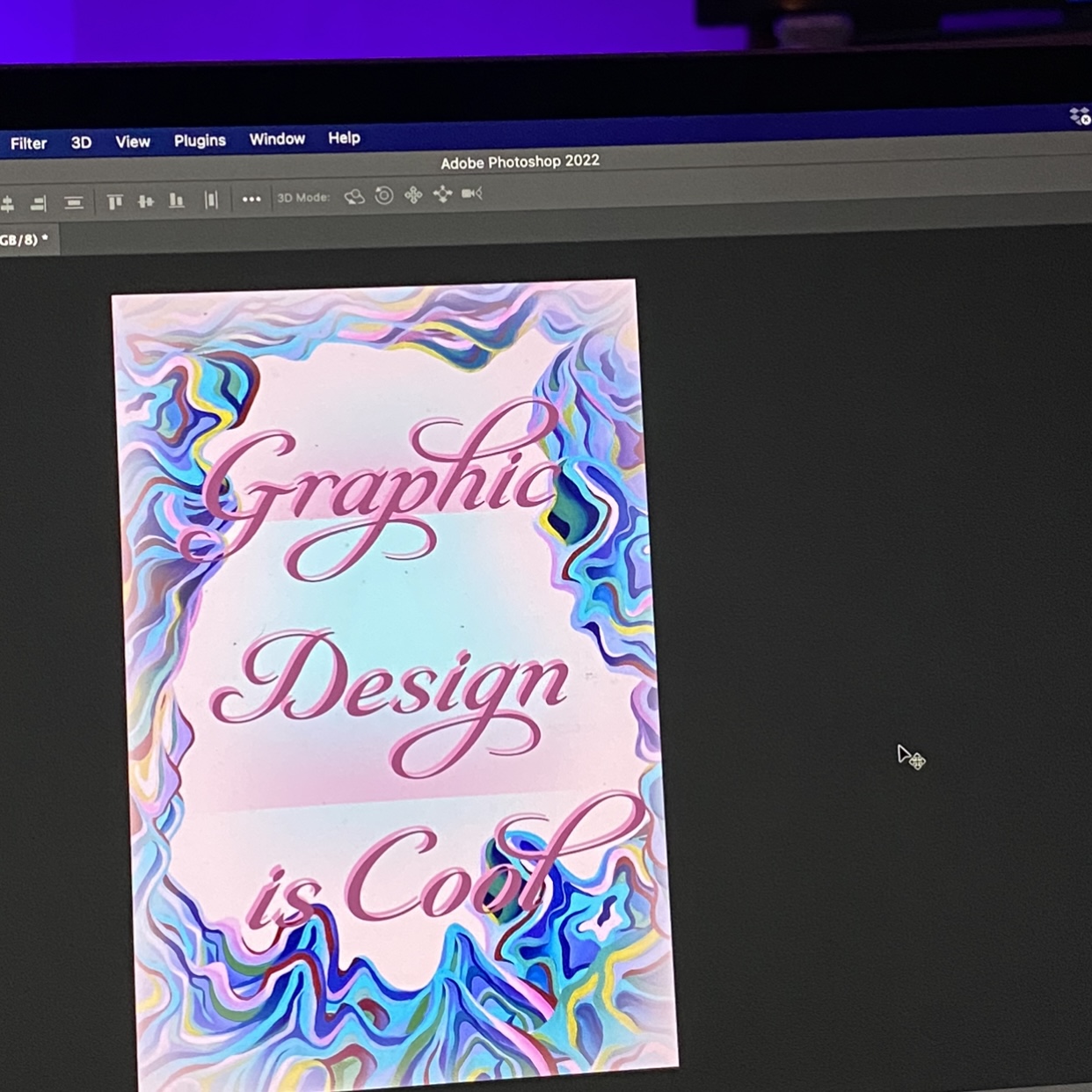Open the 3D menu
Screen dimensions: 1092x1092
coord(81,142)
